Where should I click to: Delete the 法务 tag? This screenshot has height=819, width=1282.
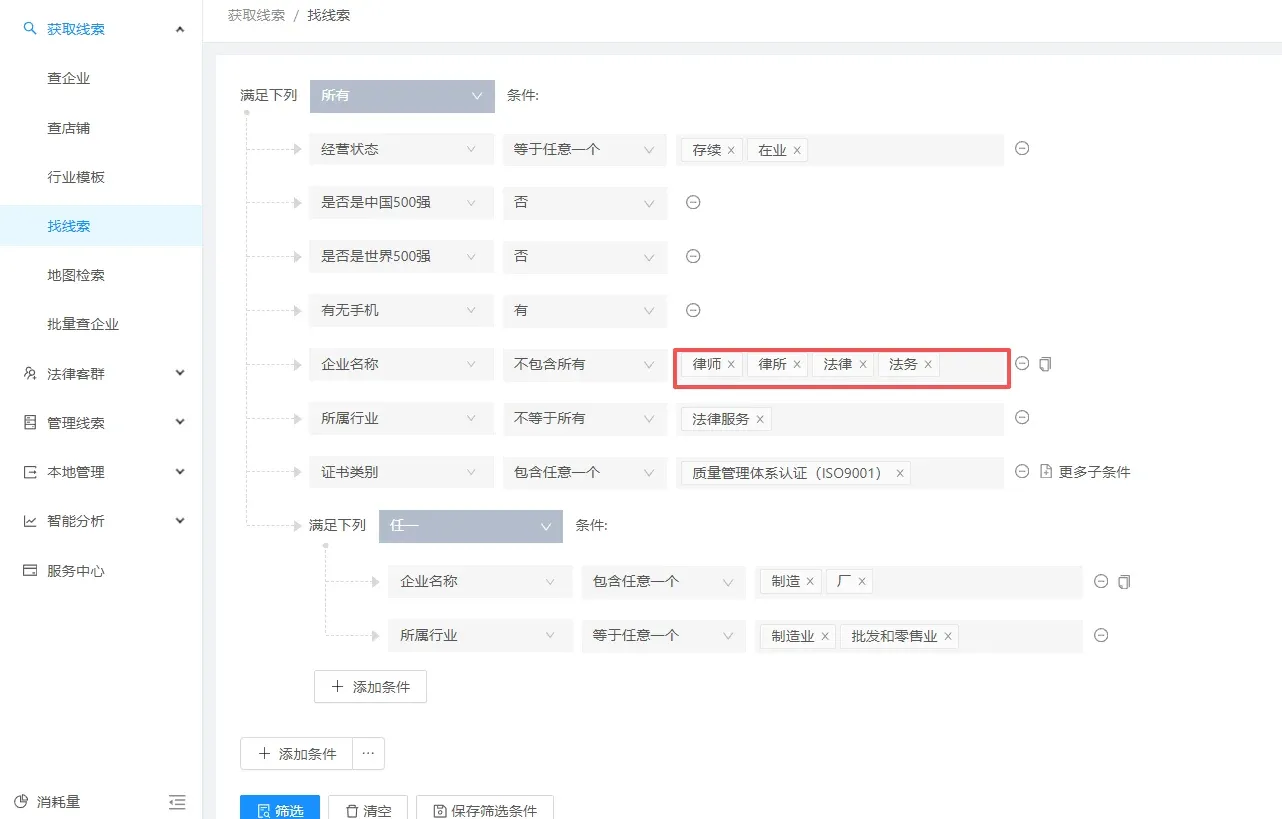(x=928, y=364)
